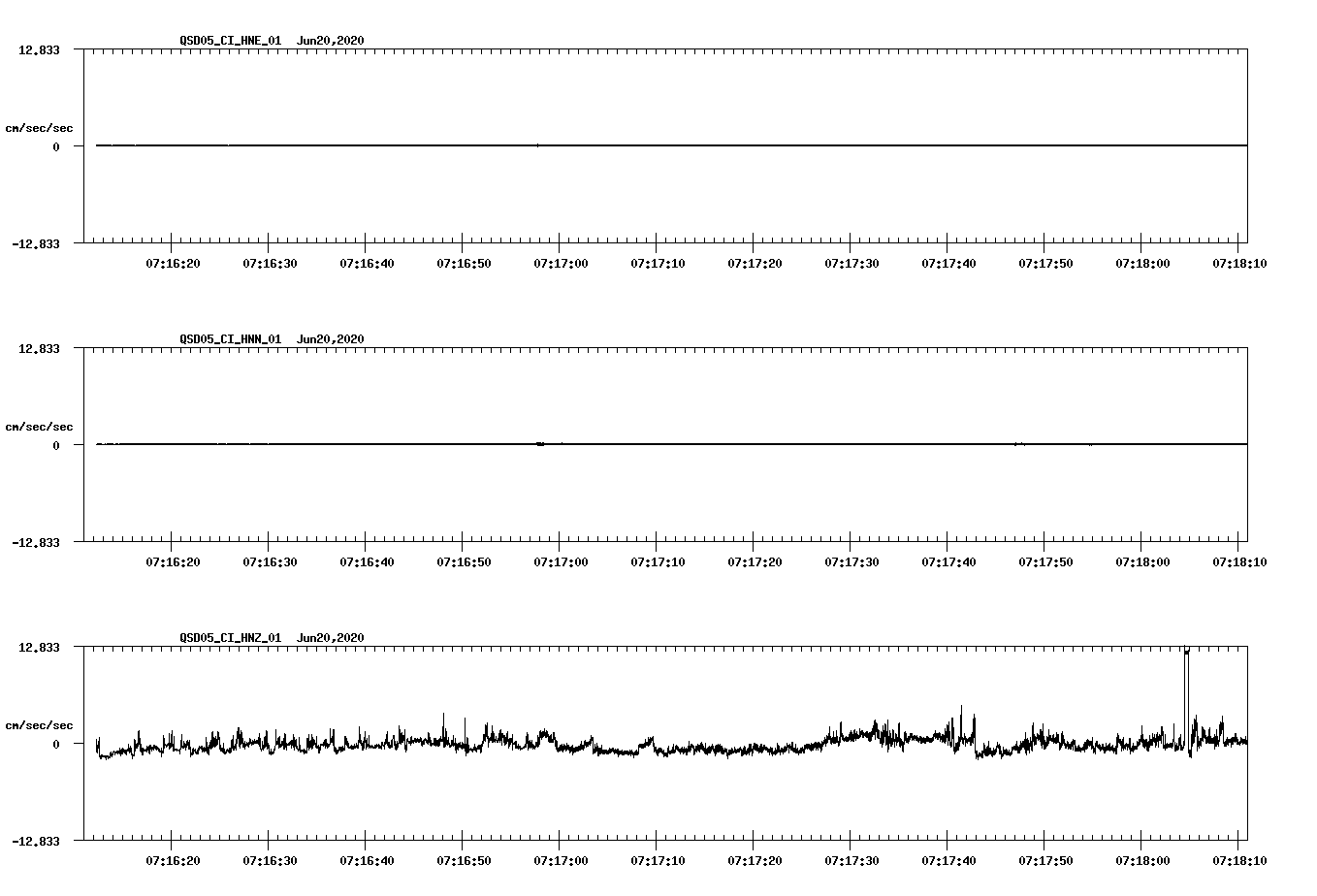Screen dimensions: 1317x896
Task: Click 07:17:10 tick label under HNN plot
Action: tap(658, 561)
